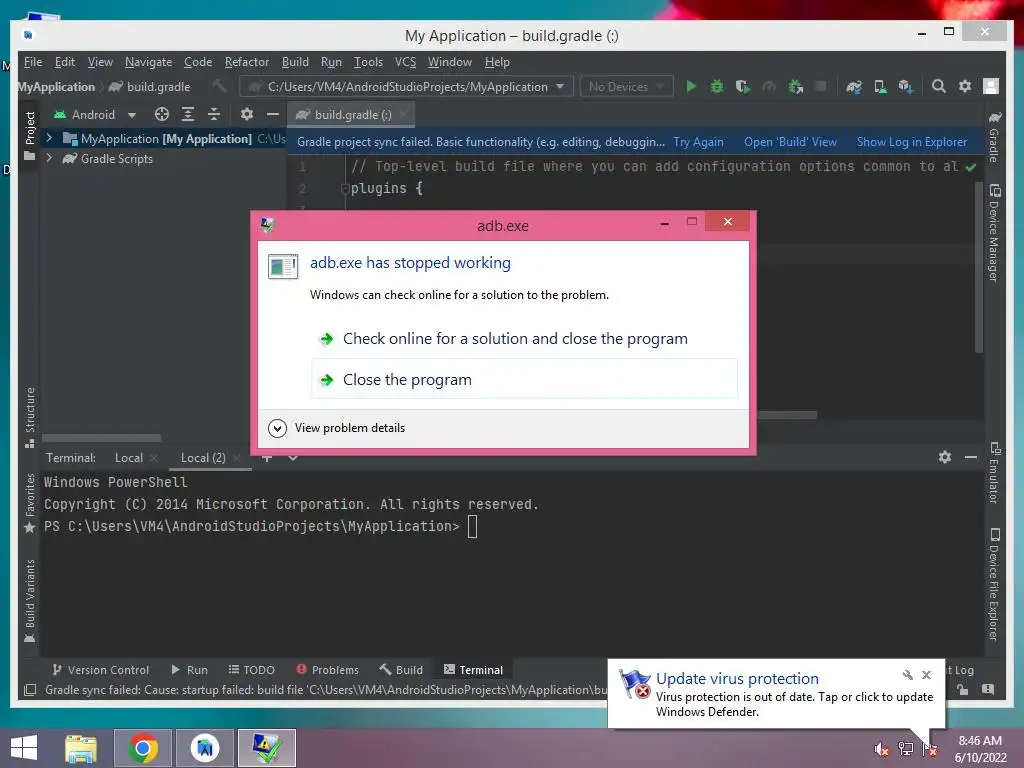
Task: Switch to Local terminal tab
Action: [129, 458]
